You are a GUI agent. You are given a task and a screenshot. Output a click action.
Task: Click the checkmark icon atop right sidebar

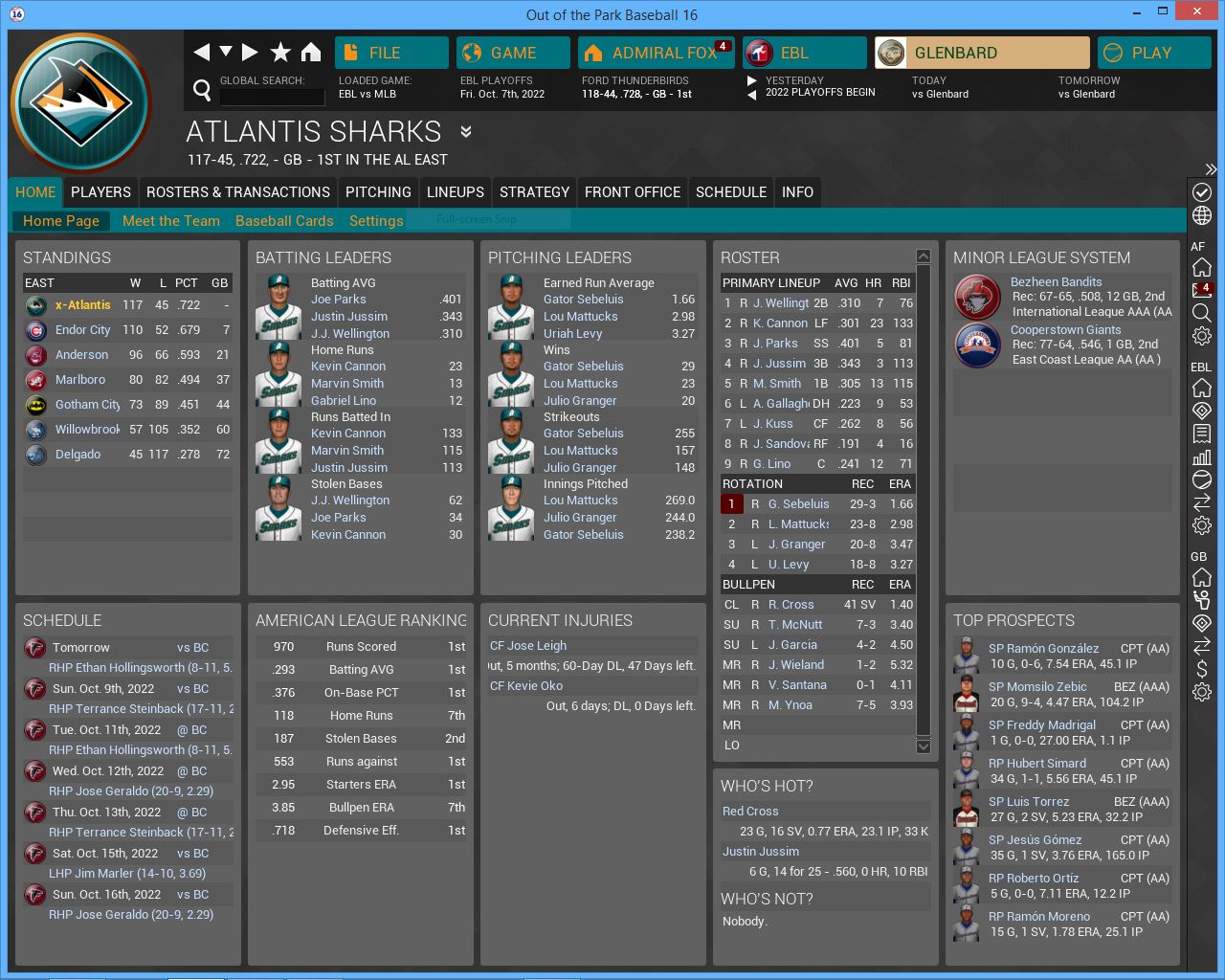[1202, 192]
